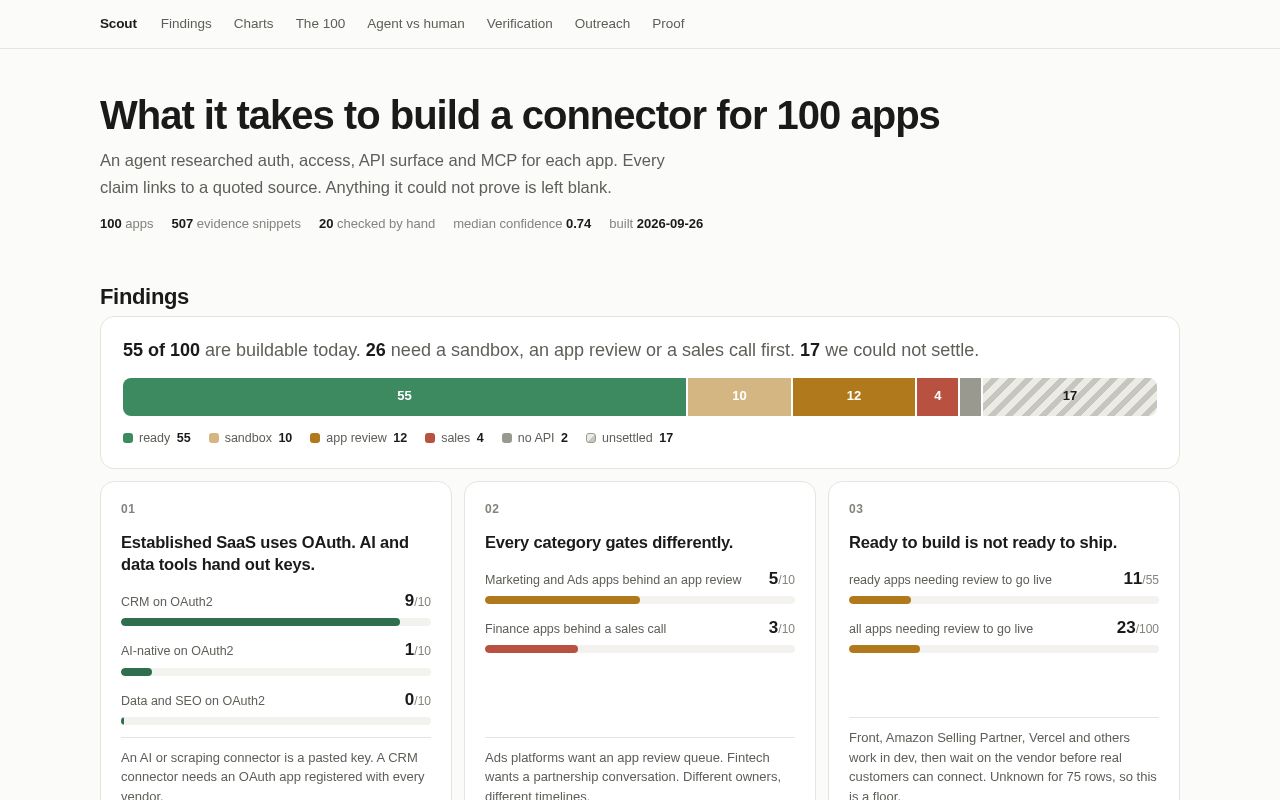Viewport: 1280px width, 800px height.
Task: Click the Findings section heading
Action: pyautogui.click(x=144, y=297)
